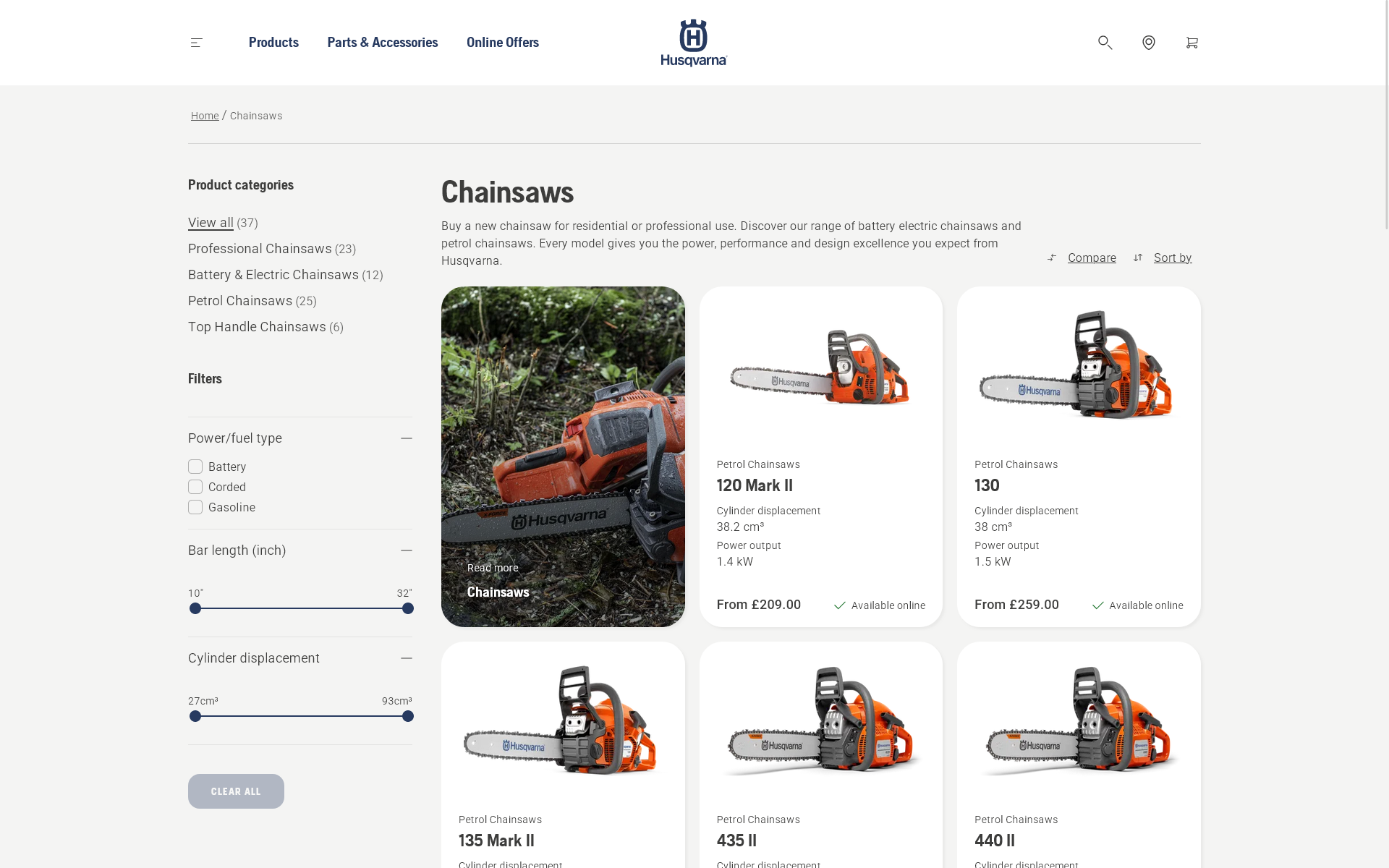The height and width of the screenshot is (868, 1389).
Task: Open the dealer locator pin icon
Action: (x=1148, y=43)
